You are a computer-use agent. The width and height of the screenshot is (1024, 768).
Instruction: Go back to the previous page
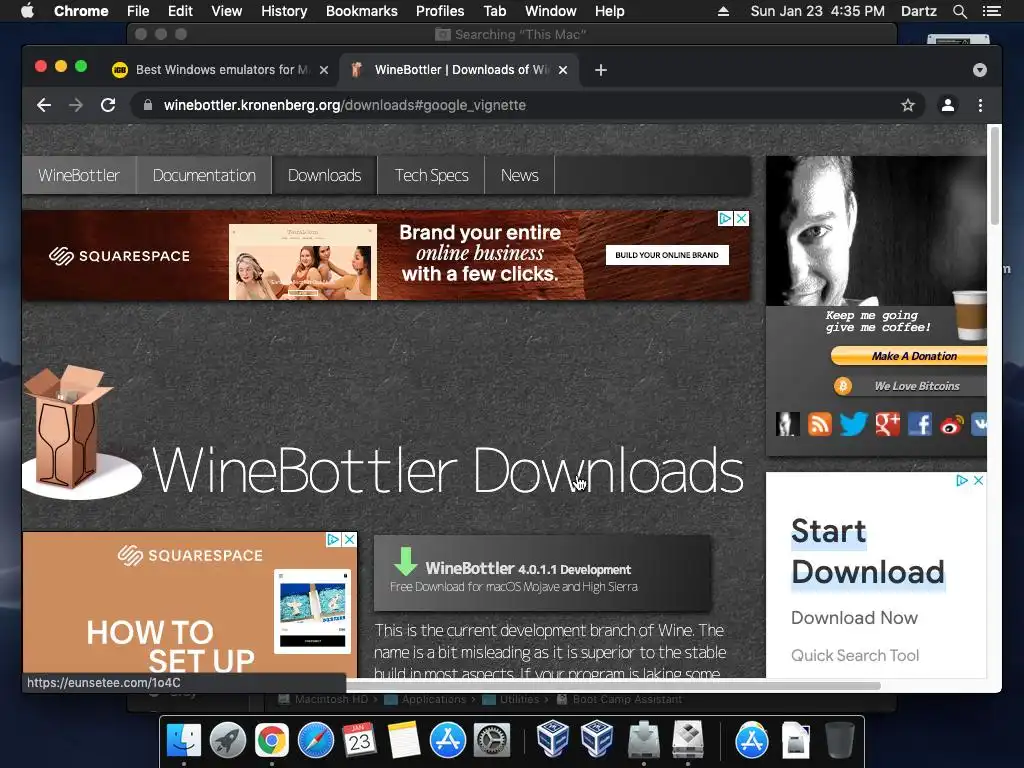[x=44, y=105]
